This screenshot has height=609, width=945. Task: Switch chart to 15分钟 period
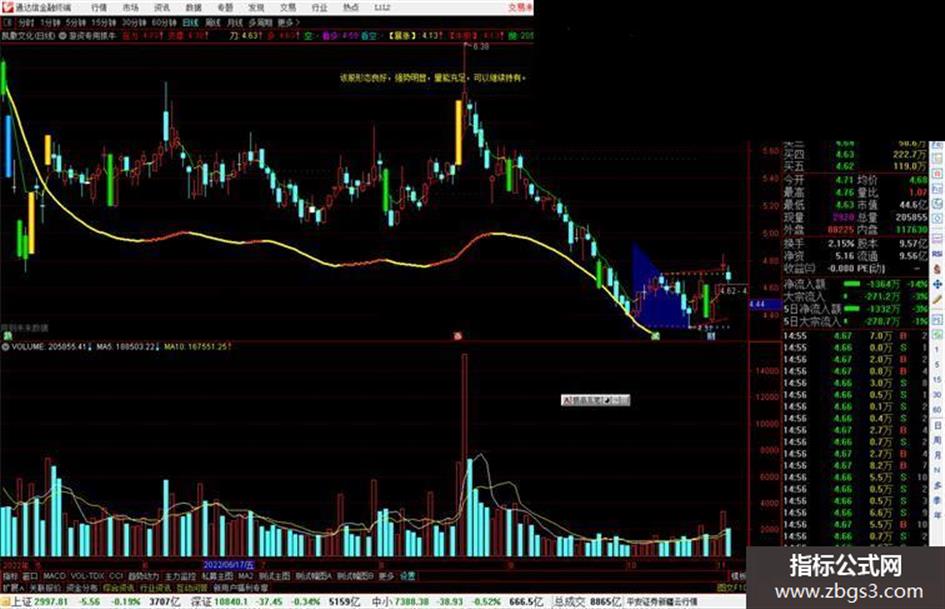point(104,23)
